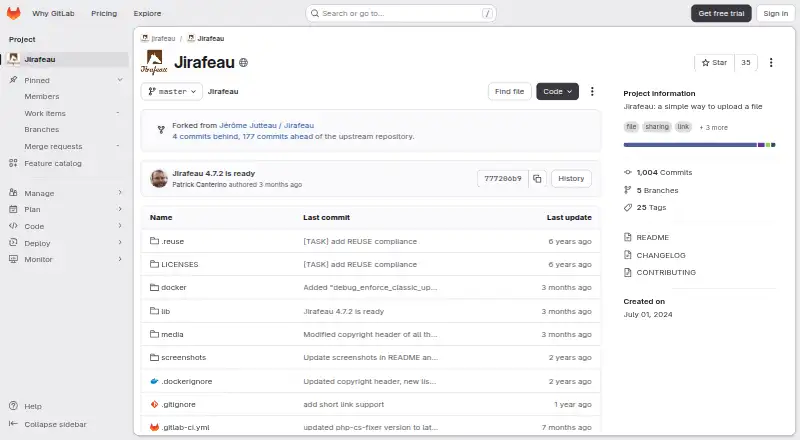
Task: Click the Jirafeau logo image in the header
Action: (x=154, y=62)
